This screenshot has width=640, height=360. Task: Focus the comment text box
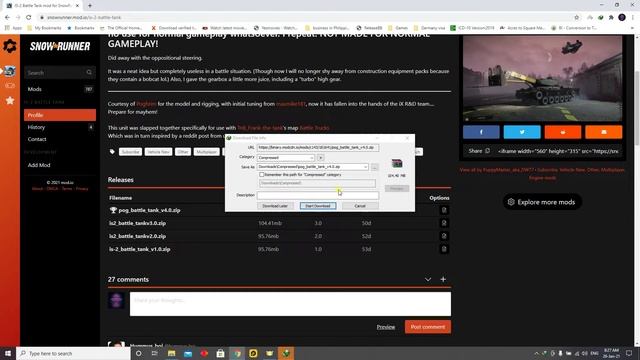(290, 304)
